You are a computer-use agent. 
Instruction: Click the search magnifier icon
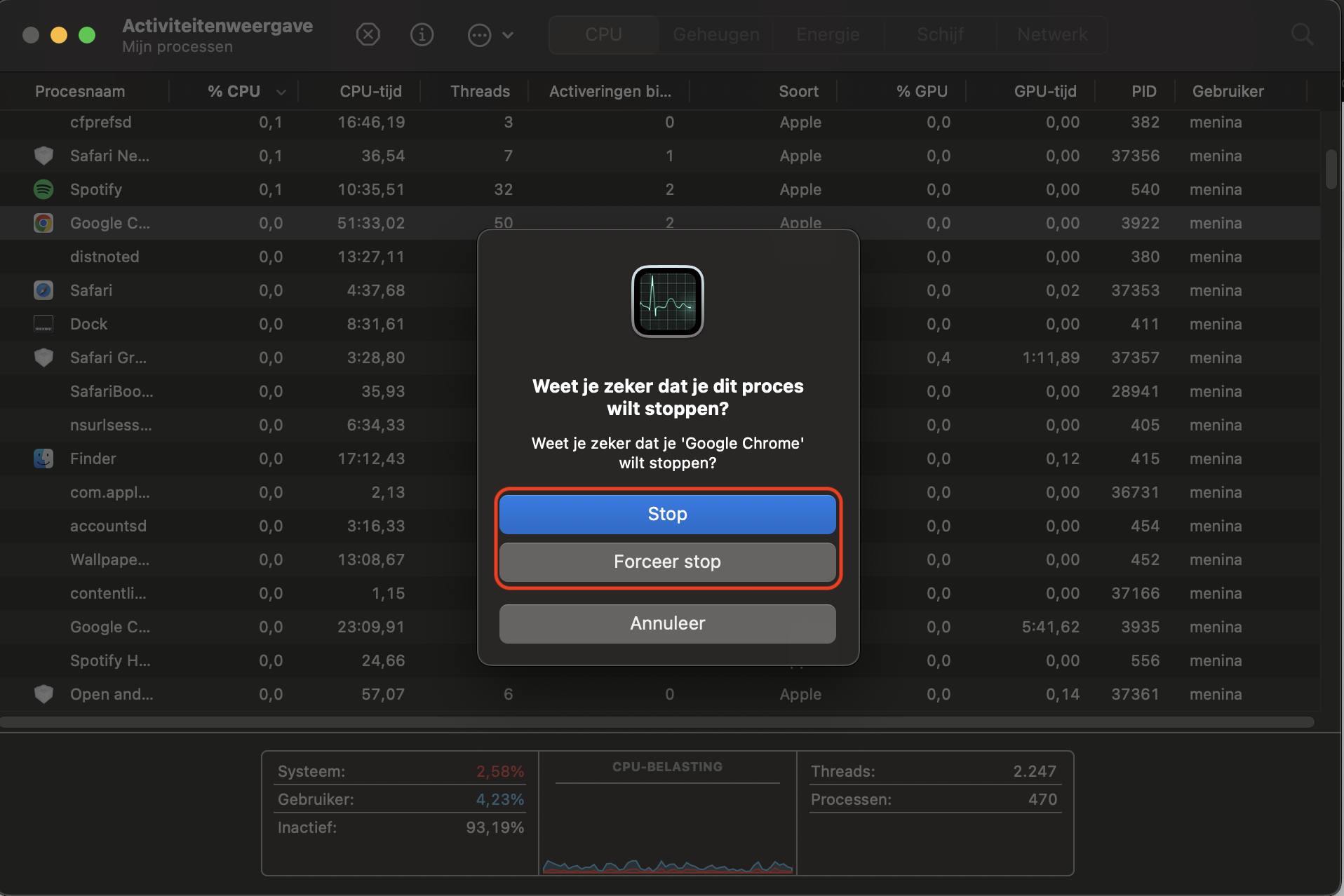[1302, 34]
